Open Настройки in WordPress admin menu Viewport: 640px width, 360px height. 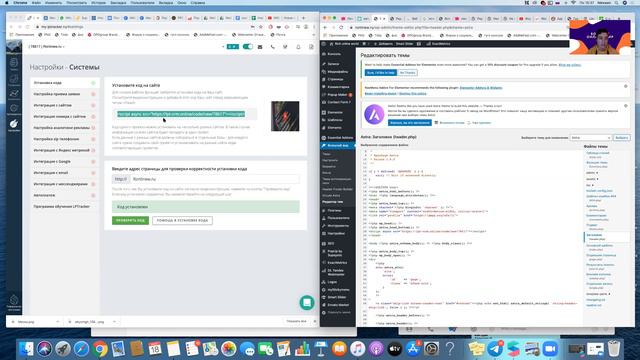336,233
